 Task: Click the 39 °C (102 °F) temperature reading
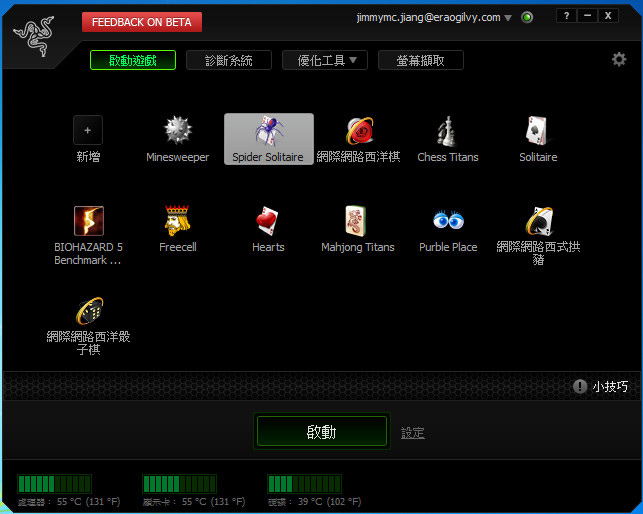[x=329, y=502]
